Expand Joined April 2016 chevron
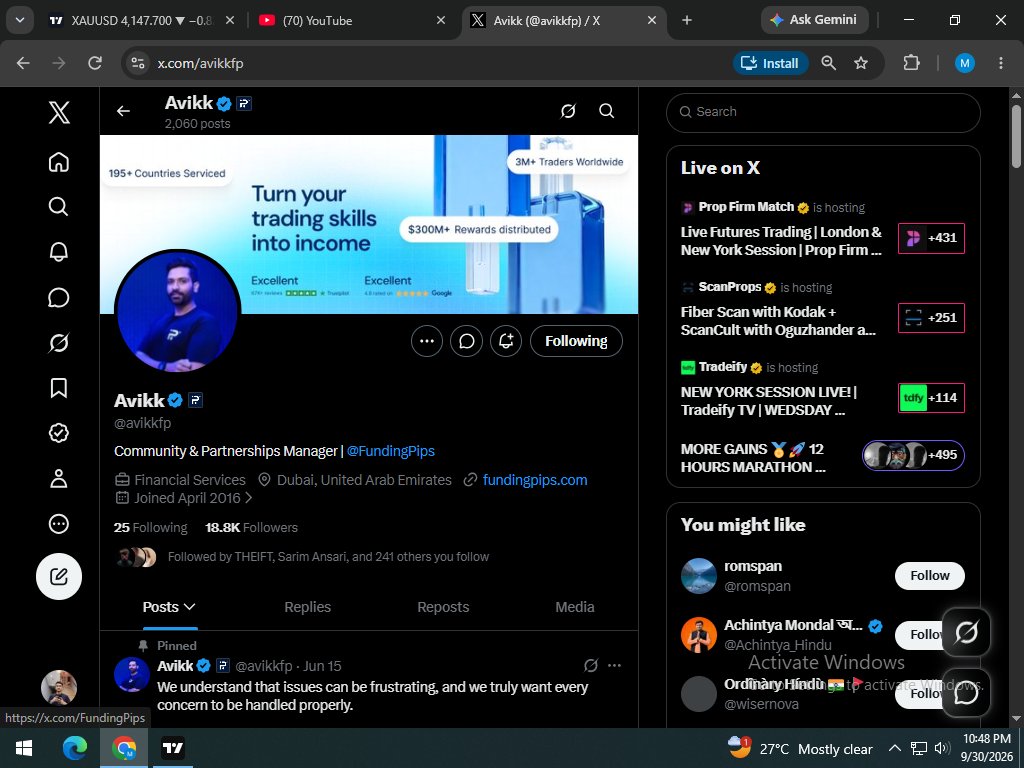This screenshot has height=768, width=1024. pyautogui.click(x=248, y=498)
